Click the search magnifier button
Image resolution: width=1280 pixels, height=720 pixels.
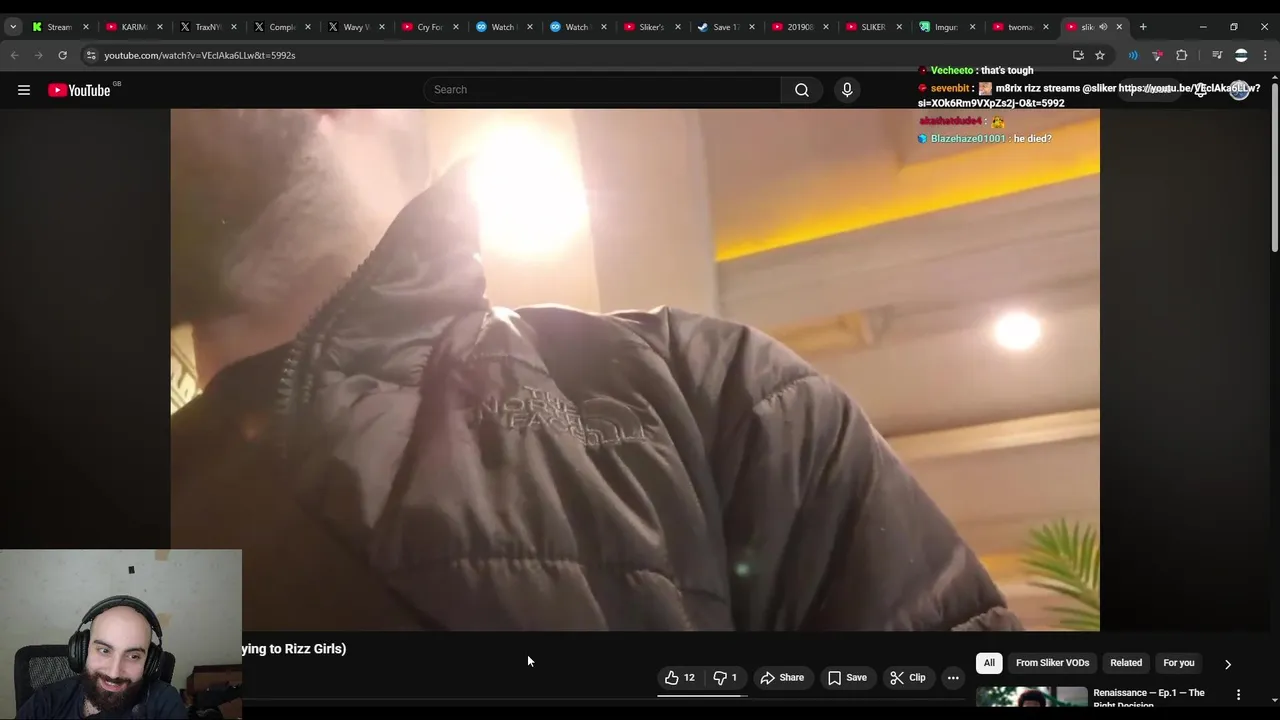pyautogui.click(x=802, y=90)
